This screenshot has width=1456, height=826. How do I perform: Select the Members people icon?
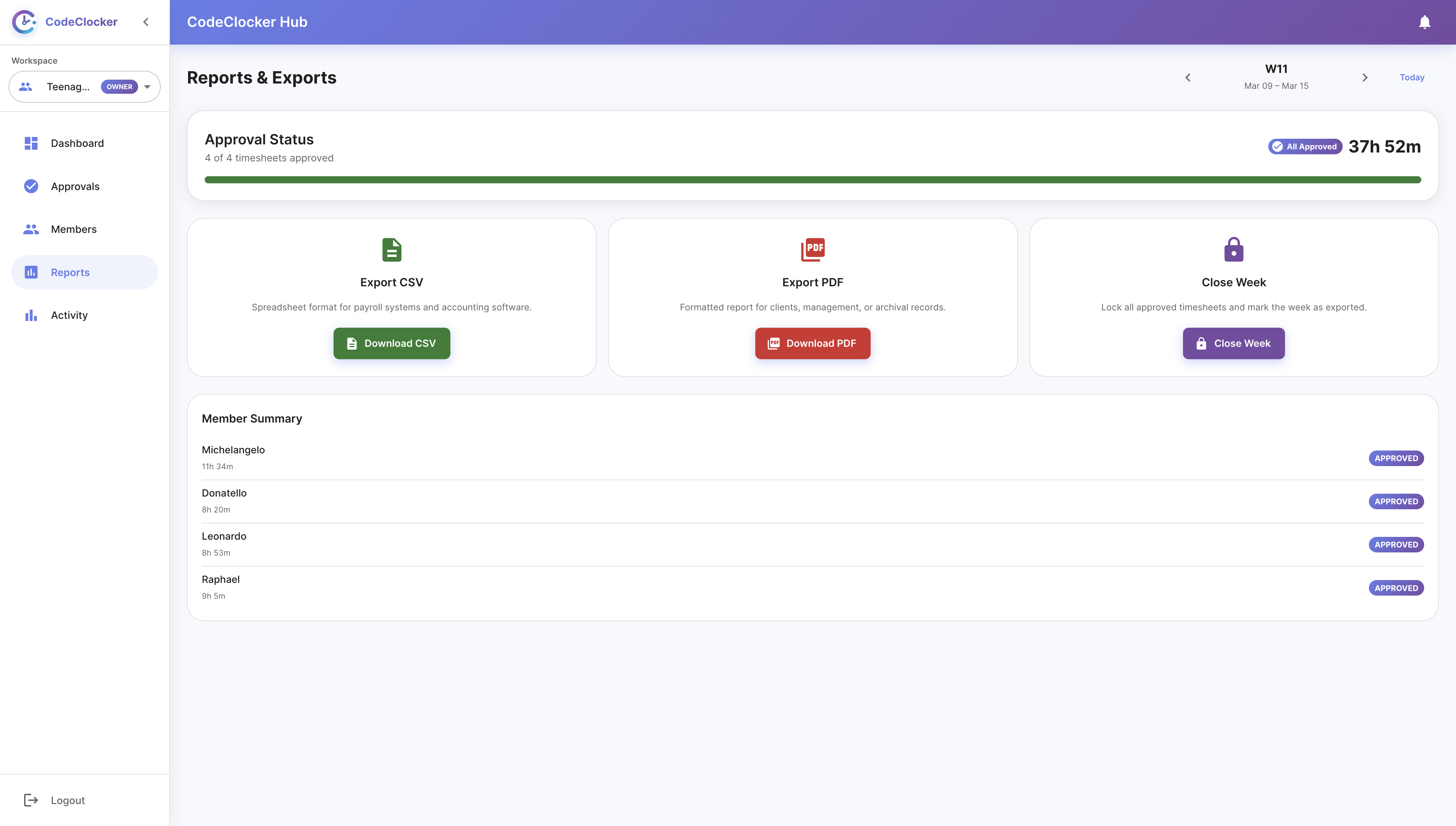[x=31, y=229]
